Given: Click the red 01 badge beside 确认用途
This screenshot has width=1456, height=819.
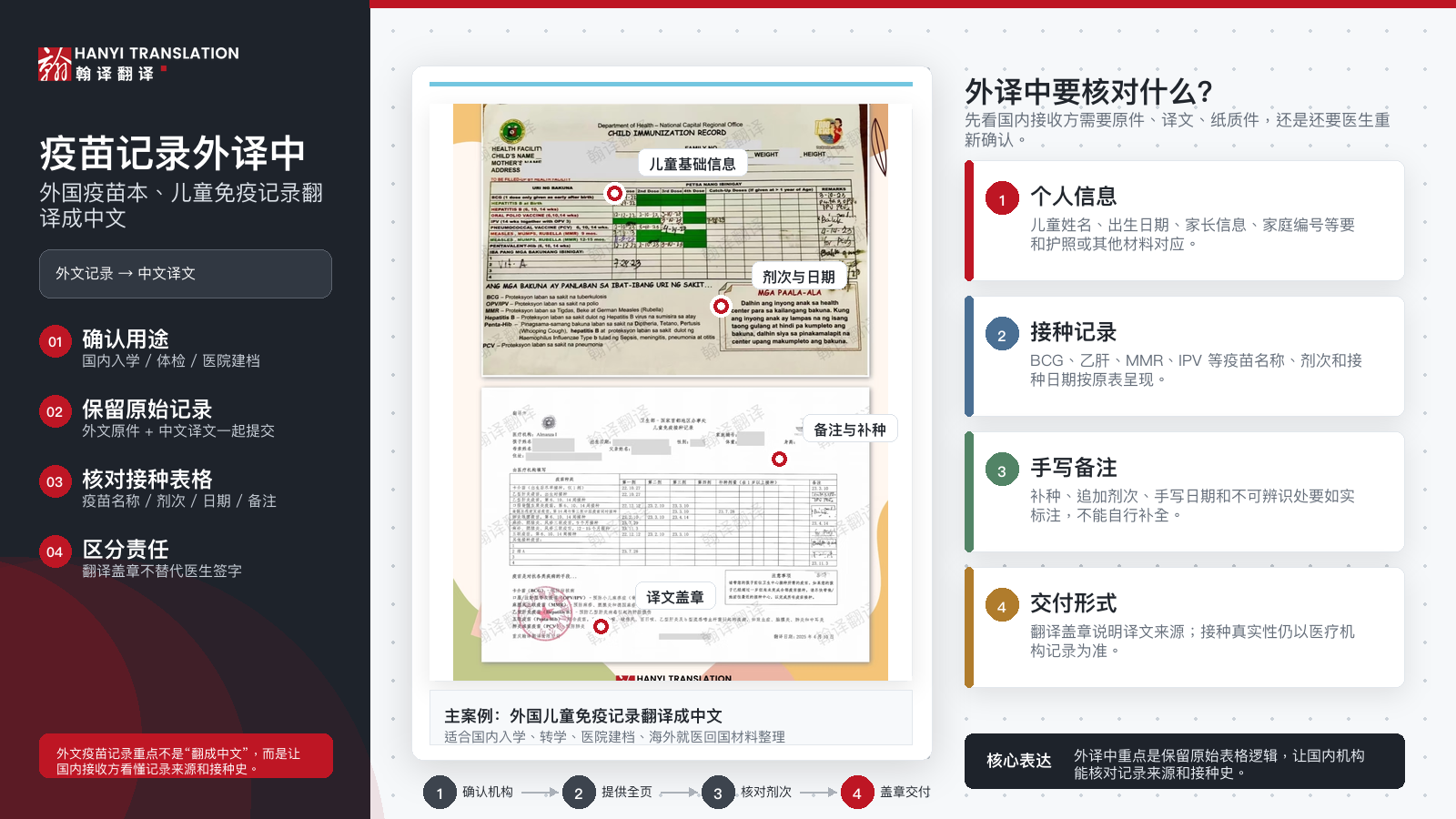Looking at the screenshot, I should pyautogui.click(x=56, y=341).
